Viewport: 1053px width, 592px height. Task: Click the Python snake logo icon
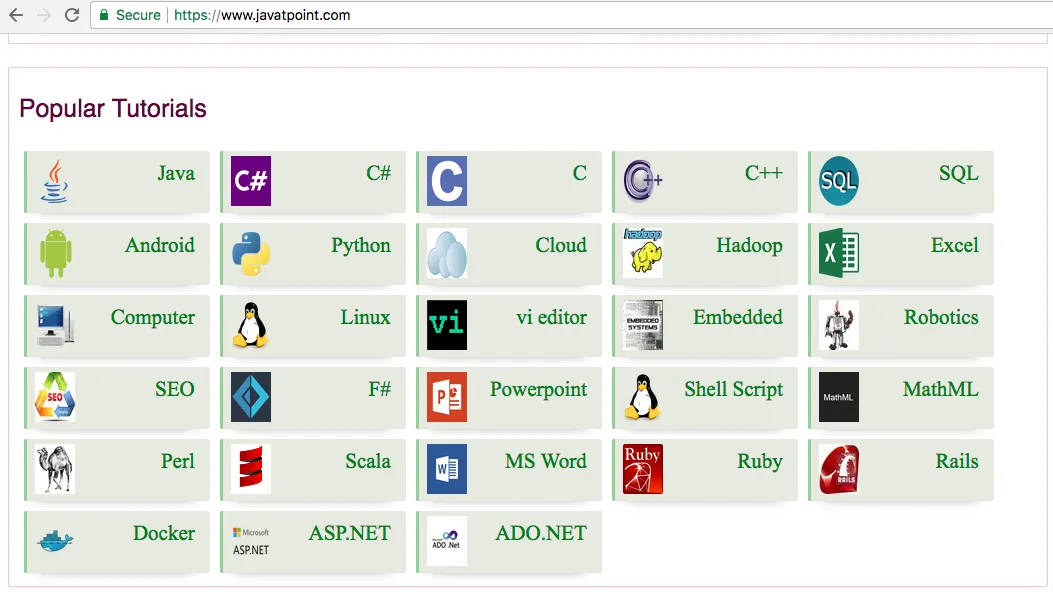[250, 254]
